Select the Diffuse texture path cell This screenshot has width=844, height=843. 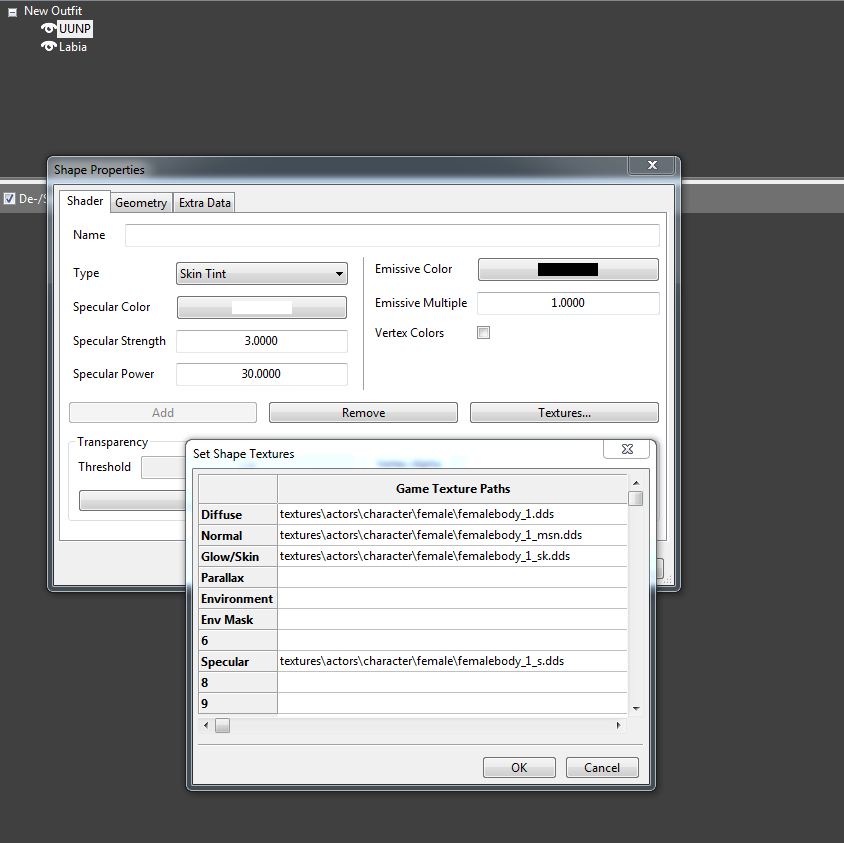point(453,514)
